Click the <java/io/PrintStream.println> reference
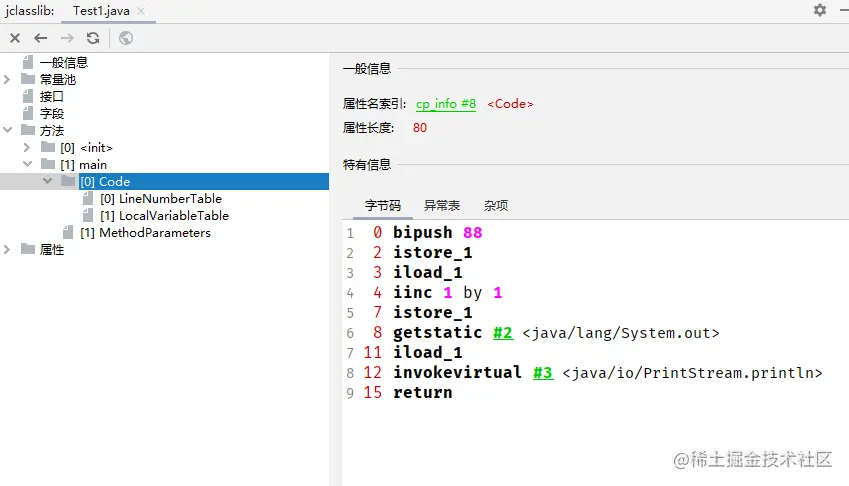This screenshot has width=849, height=486. [693, 373]
